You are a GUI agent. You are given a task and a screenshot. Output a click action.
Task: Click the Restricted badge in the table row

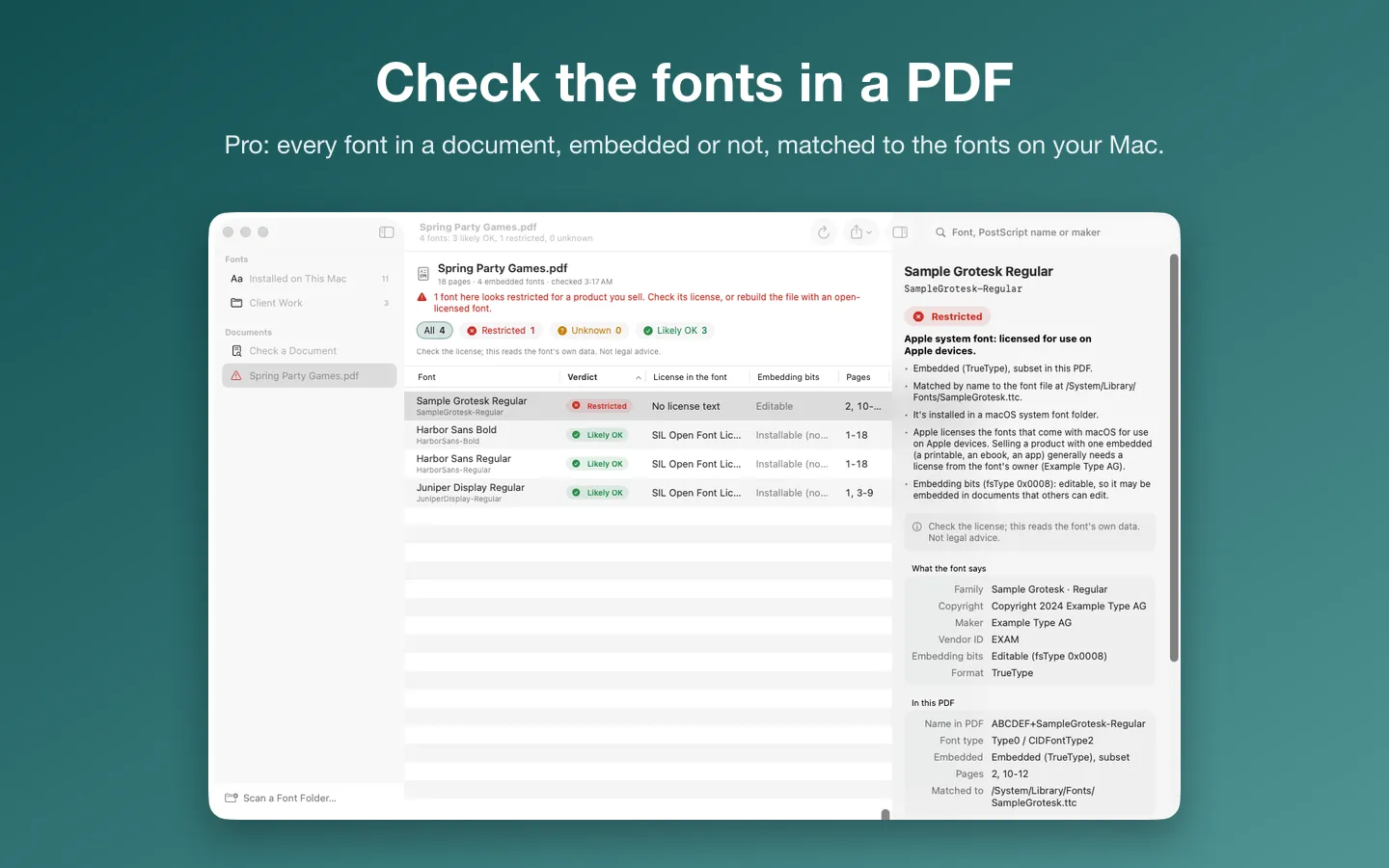click(599, 406)
